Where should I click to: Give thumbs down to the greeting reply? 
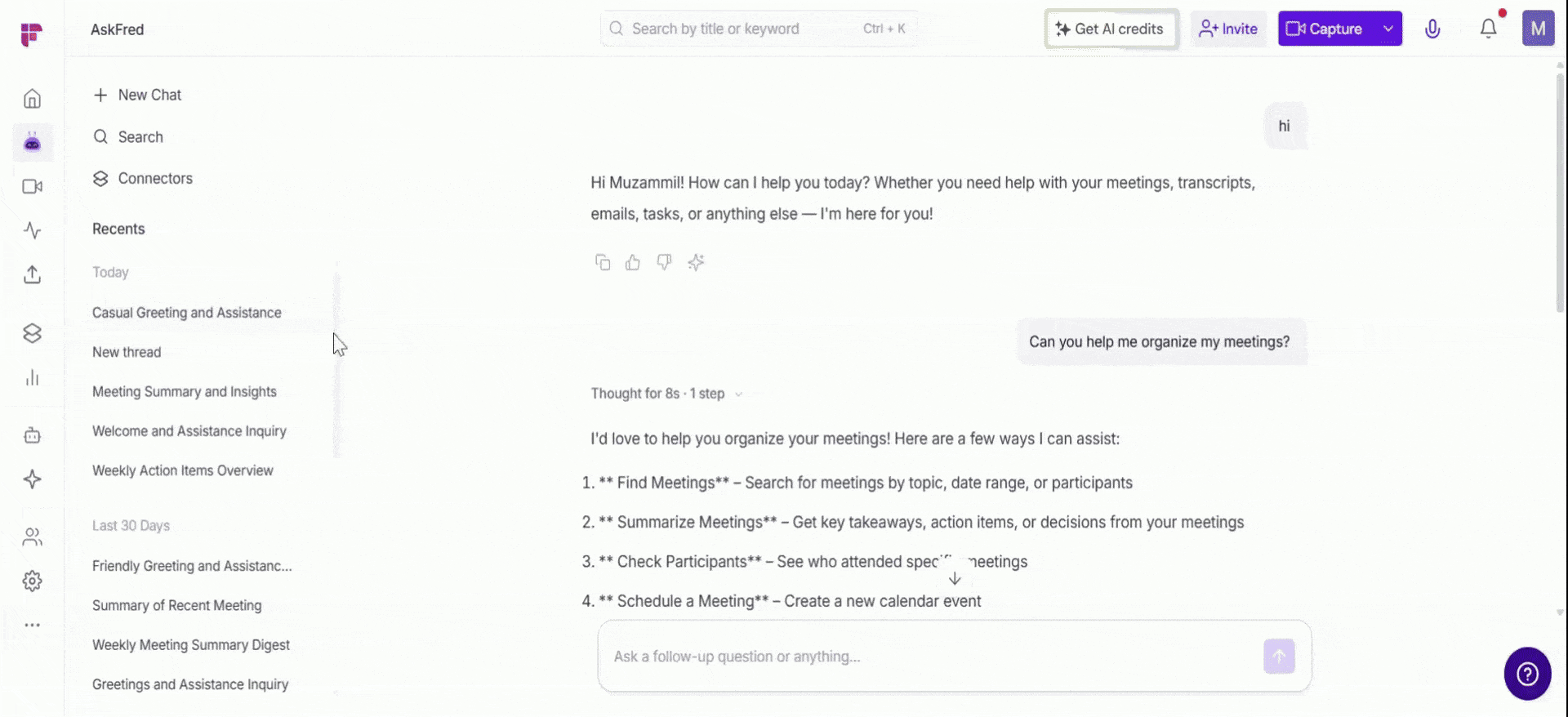pyautogui.click(x=664, y=263)
